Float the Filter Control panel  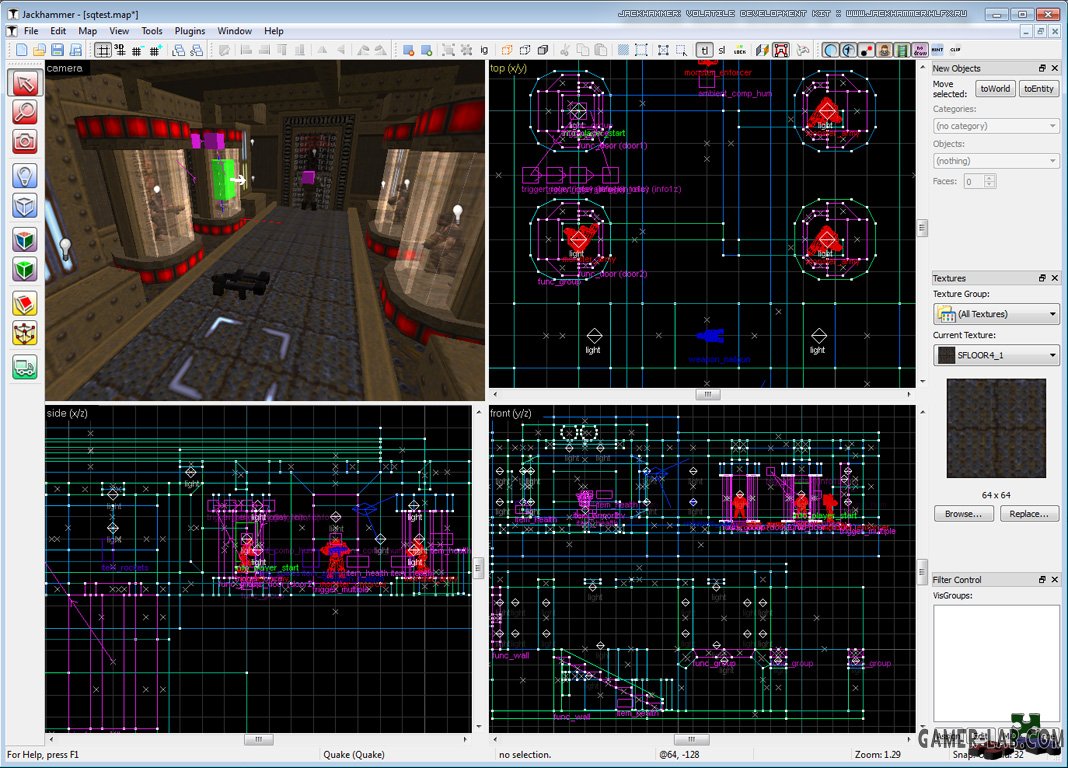point(1042,579)
